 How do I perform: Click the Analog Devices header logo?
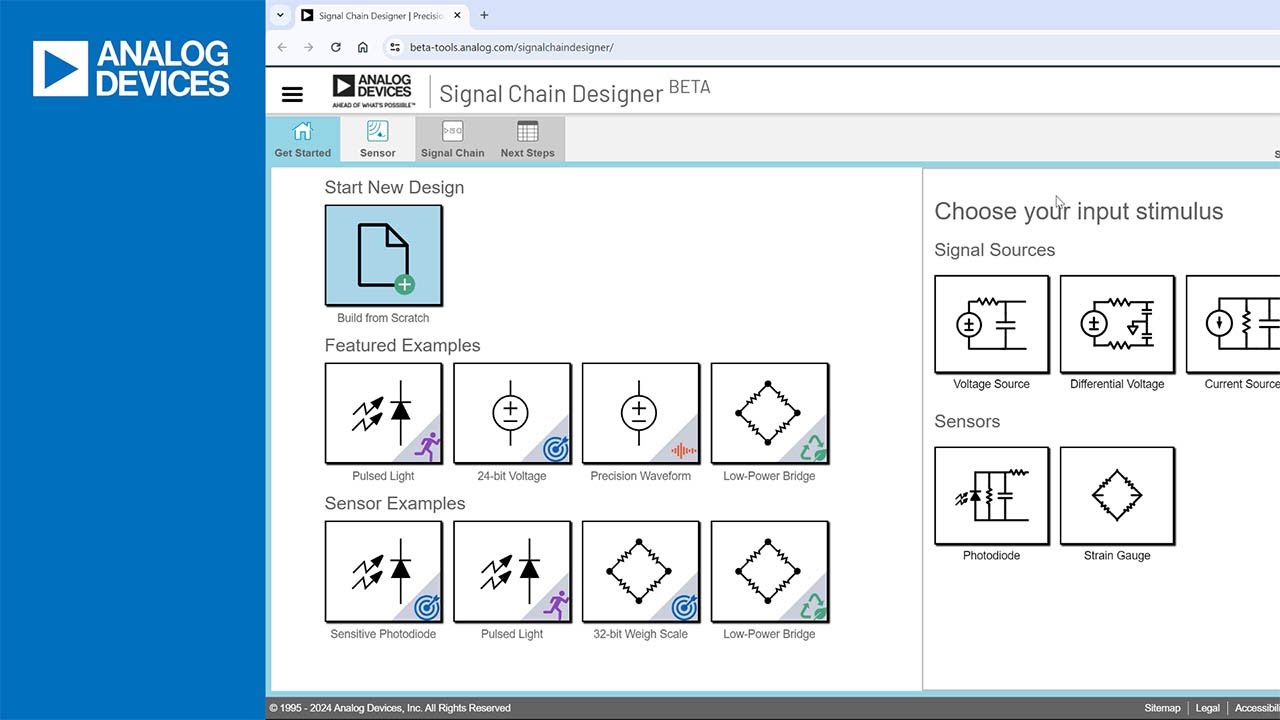pos(373,91)
